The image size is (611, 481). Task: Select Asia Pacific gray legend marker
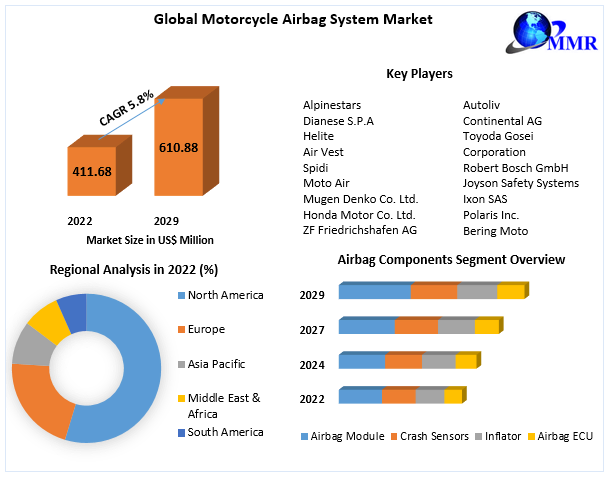[181, 364]
